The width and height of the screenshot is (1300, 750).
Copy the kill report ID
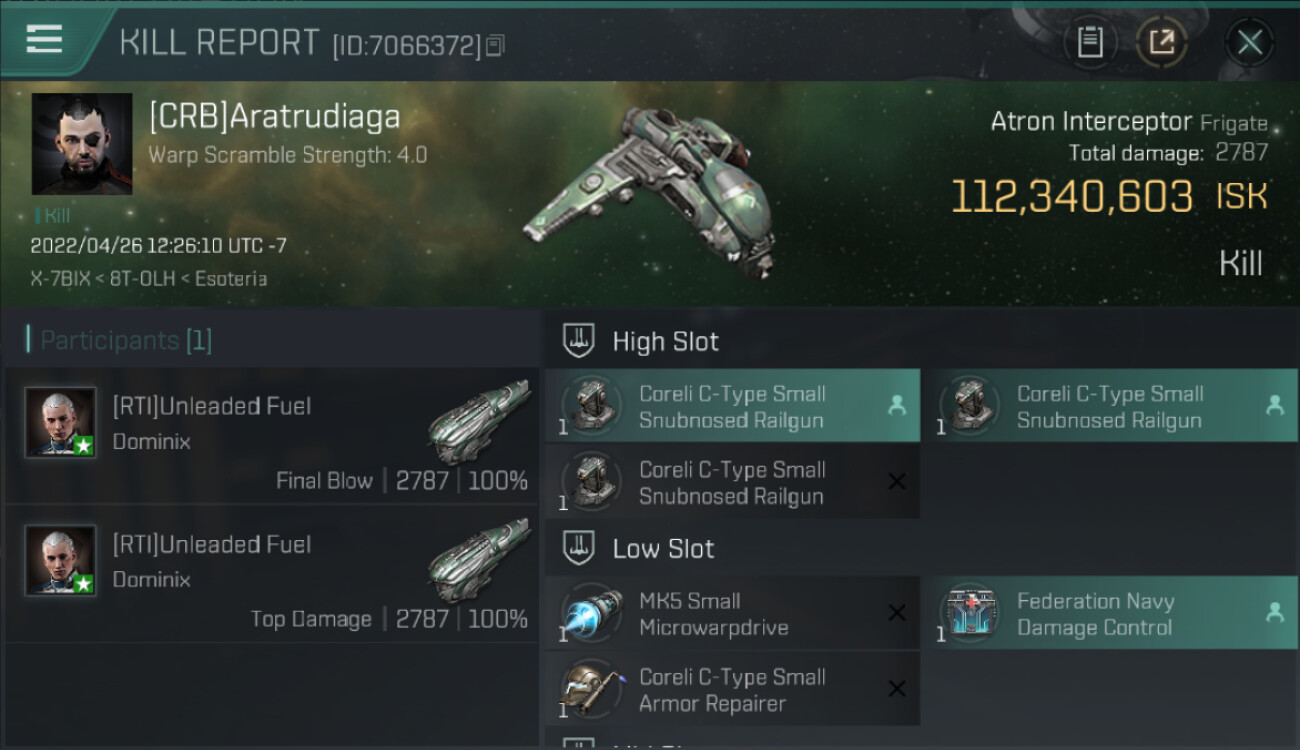point(496,45)
